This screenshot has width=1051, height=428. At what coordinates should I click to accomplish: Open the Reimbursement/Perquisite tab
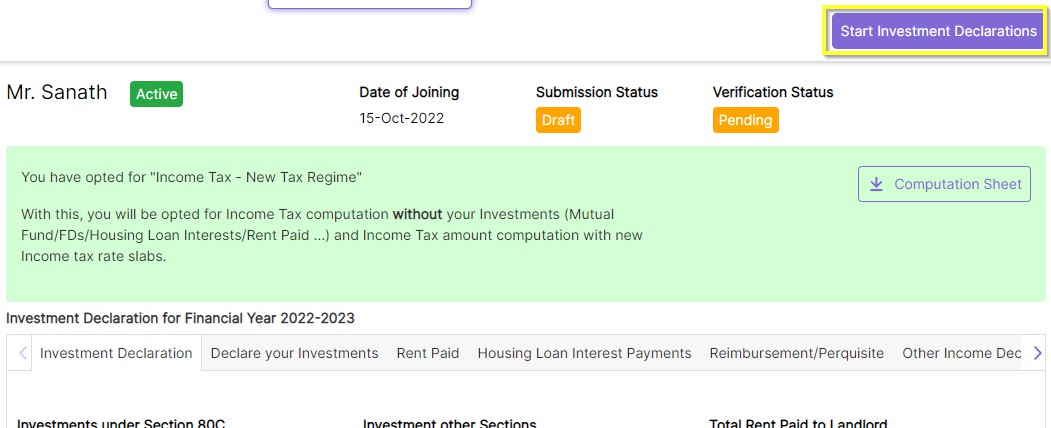[x=796, y=353]
